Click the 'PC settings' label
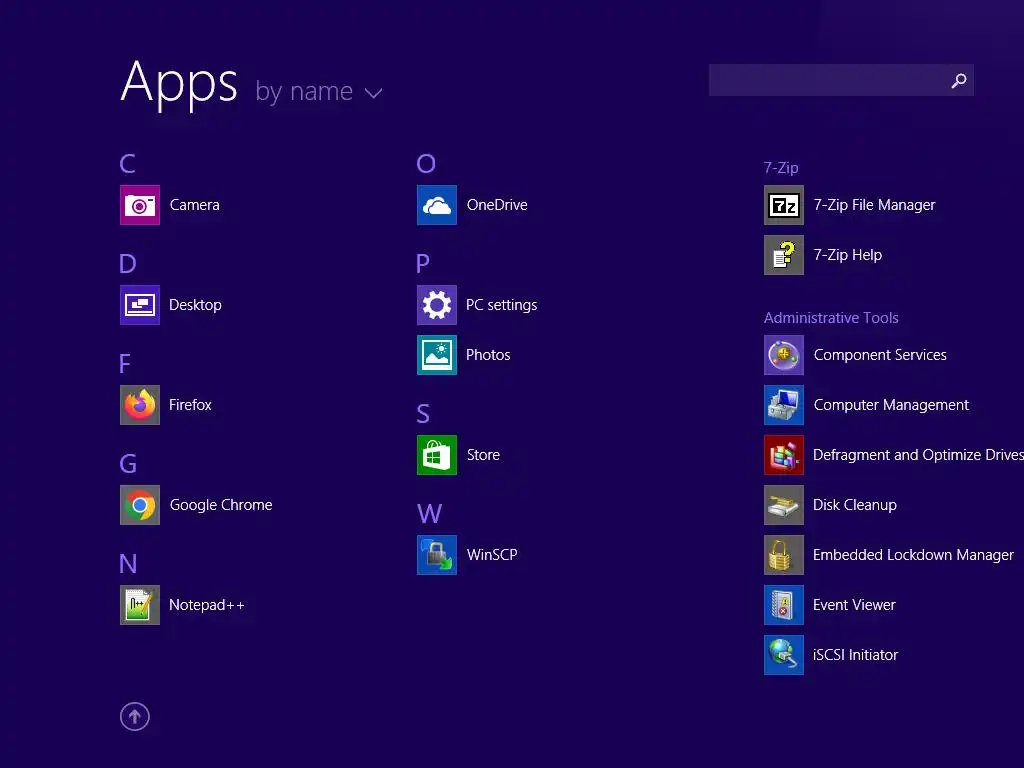The width and height of the screenshot is (1024, 768). pyautogui.click(x=502, y=305)
